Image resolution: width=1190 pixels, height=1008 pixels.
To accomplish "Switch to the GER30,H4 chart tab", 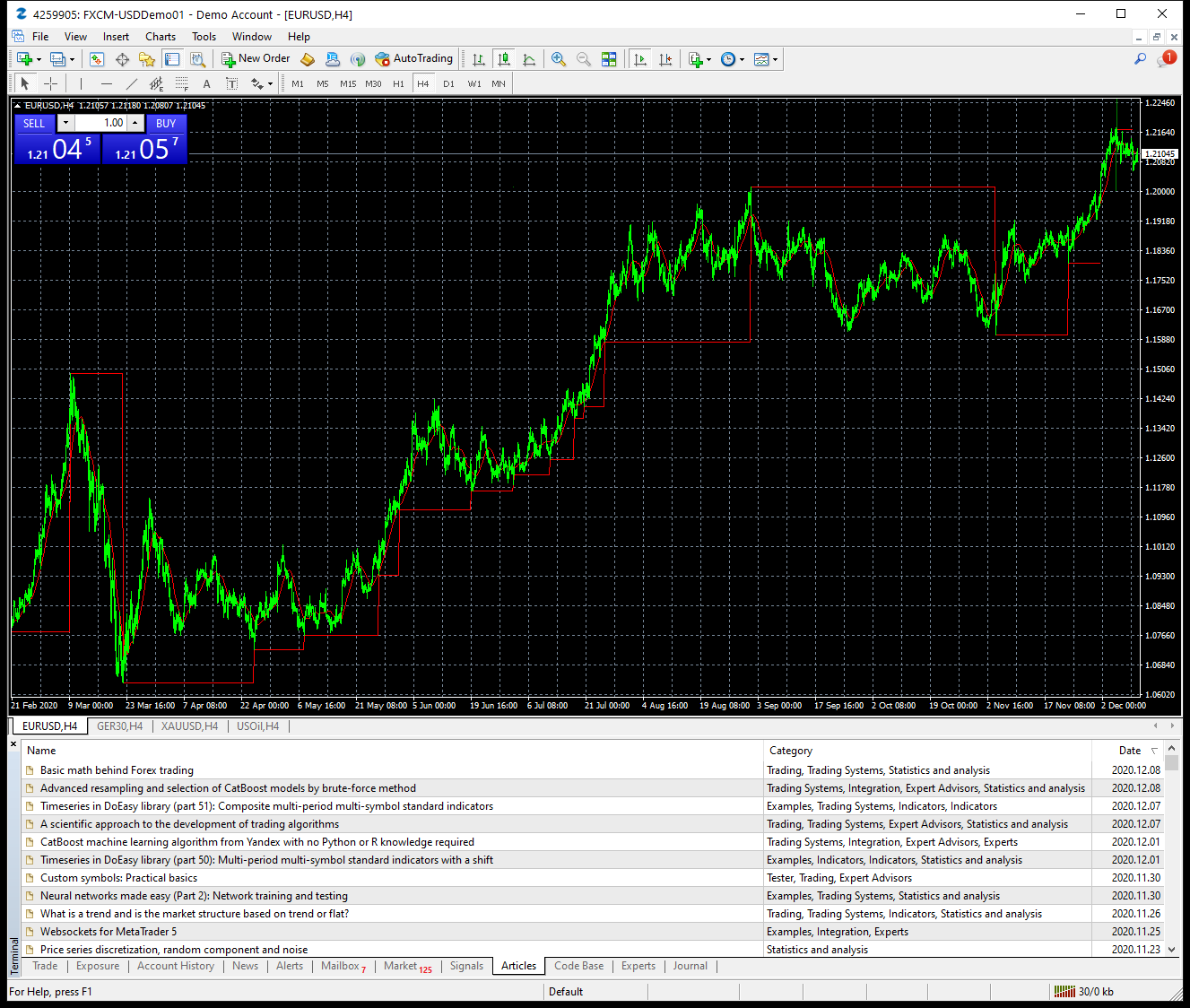I will [x=119, y=726].
